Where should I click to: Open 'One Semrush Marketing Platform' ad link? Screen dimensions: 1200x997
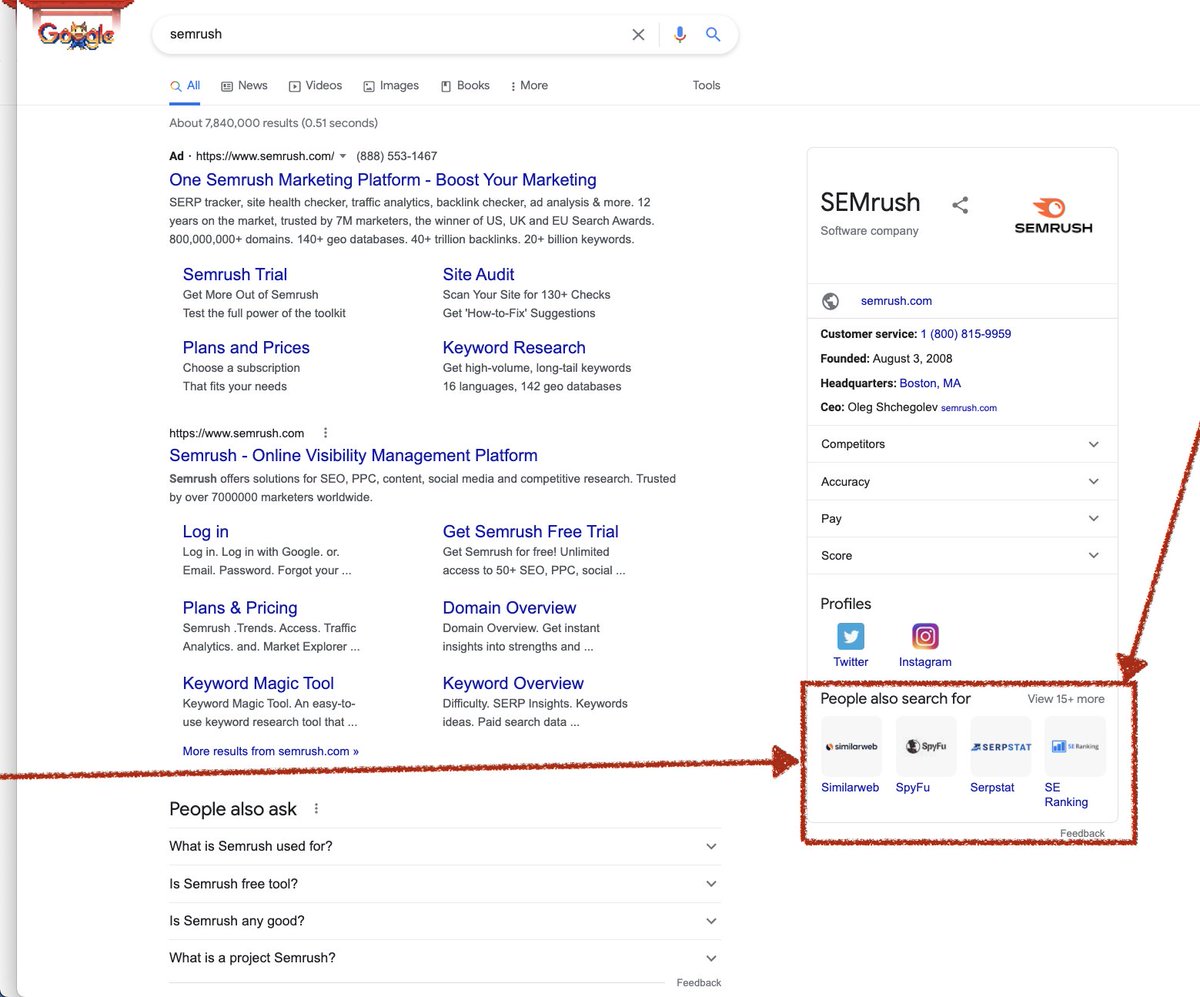pos(383,180)
